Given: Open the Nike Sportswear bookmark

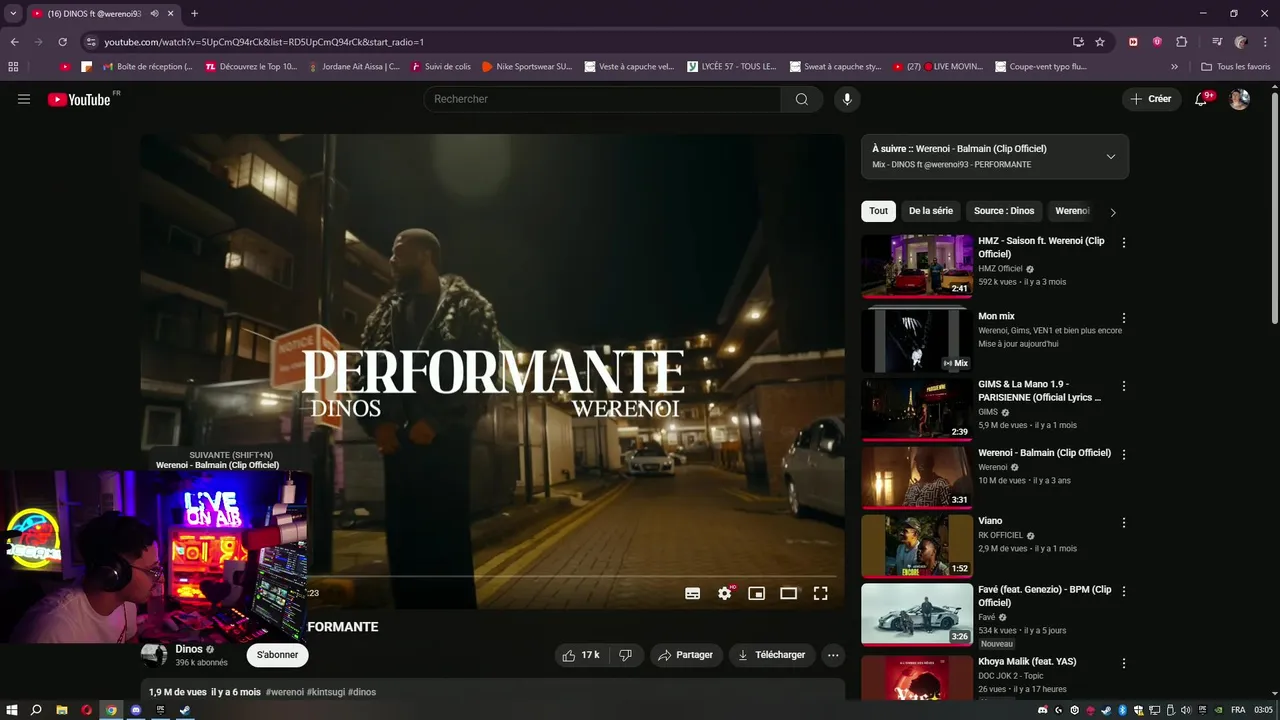Looking at the screenshot, I should coord(527,67).
